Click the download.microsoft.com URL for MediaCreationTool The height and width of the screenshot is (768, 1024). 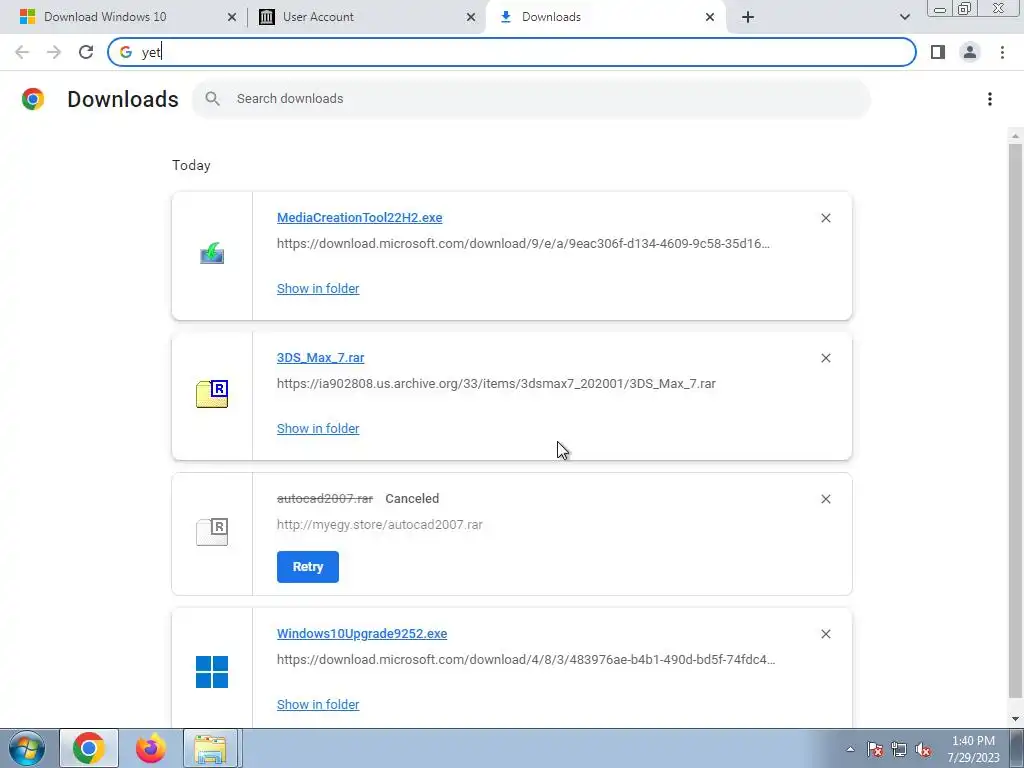[x=523, y=244]
